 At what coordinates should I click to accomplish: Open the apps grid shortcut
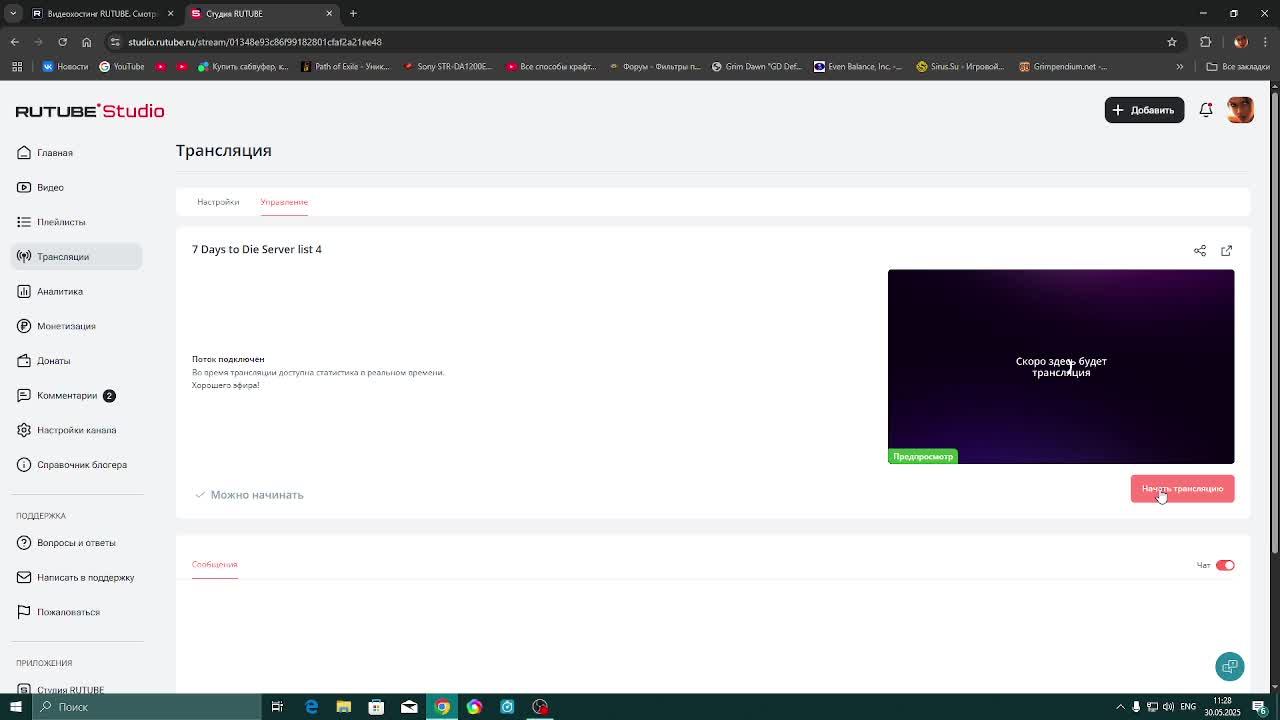tap(17, 67)
